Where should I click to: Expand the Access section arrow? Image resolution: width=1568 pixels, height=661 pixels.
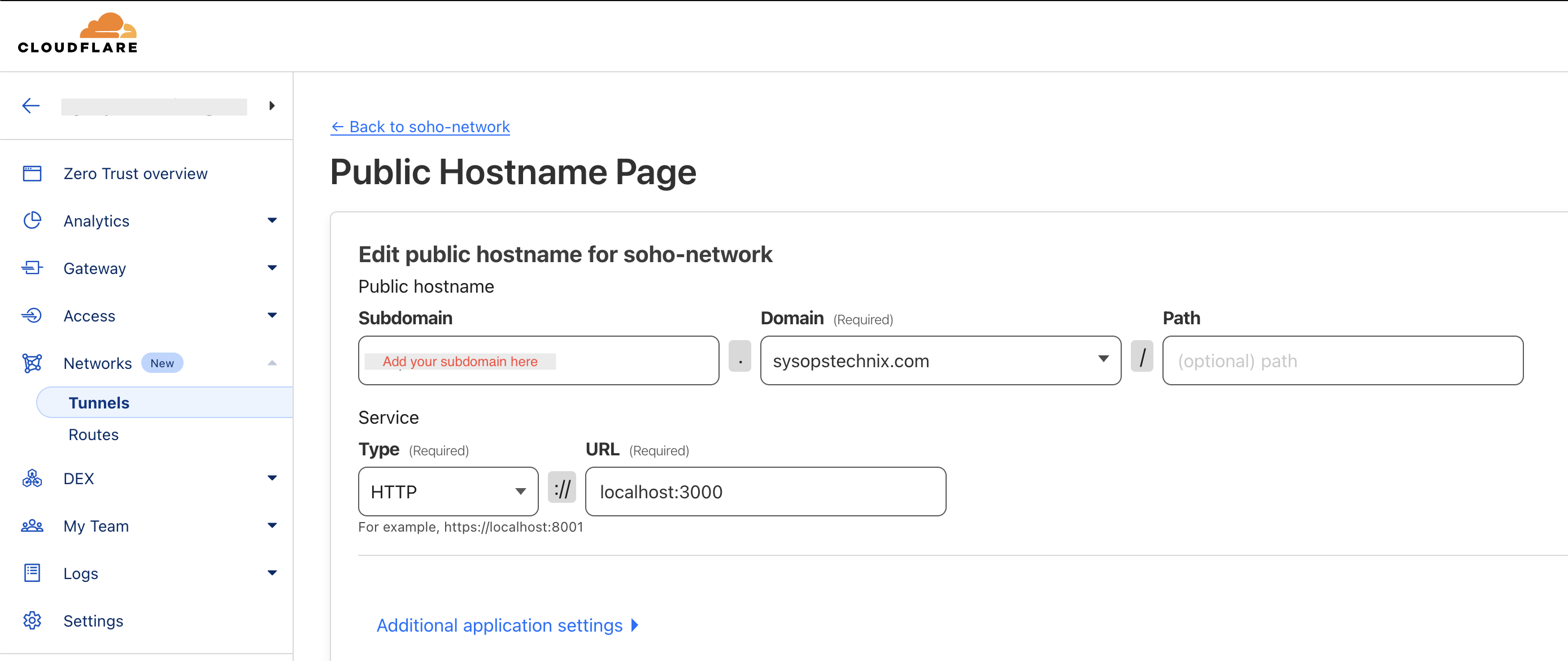pyautogui.click(x=272, y=315)
